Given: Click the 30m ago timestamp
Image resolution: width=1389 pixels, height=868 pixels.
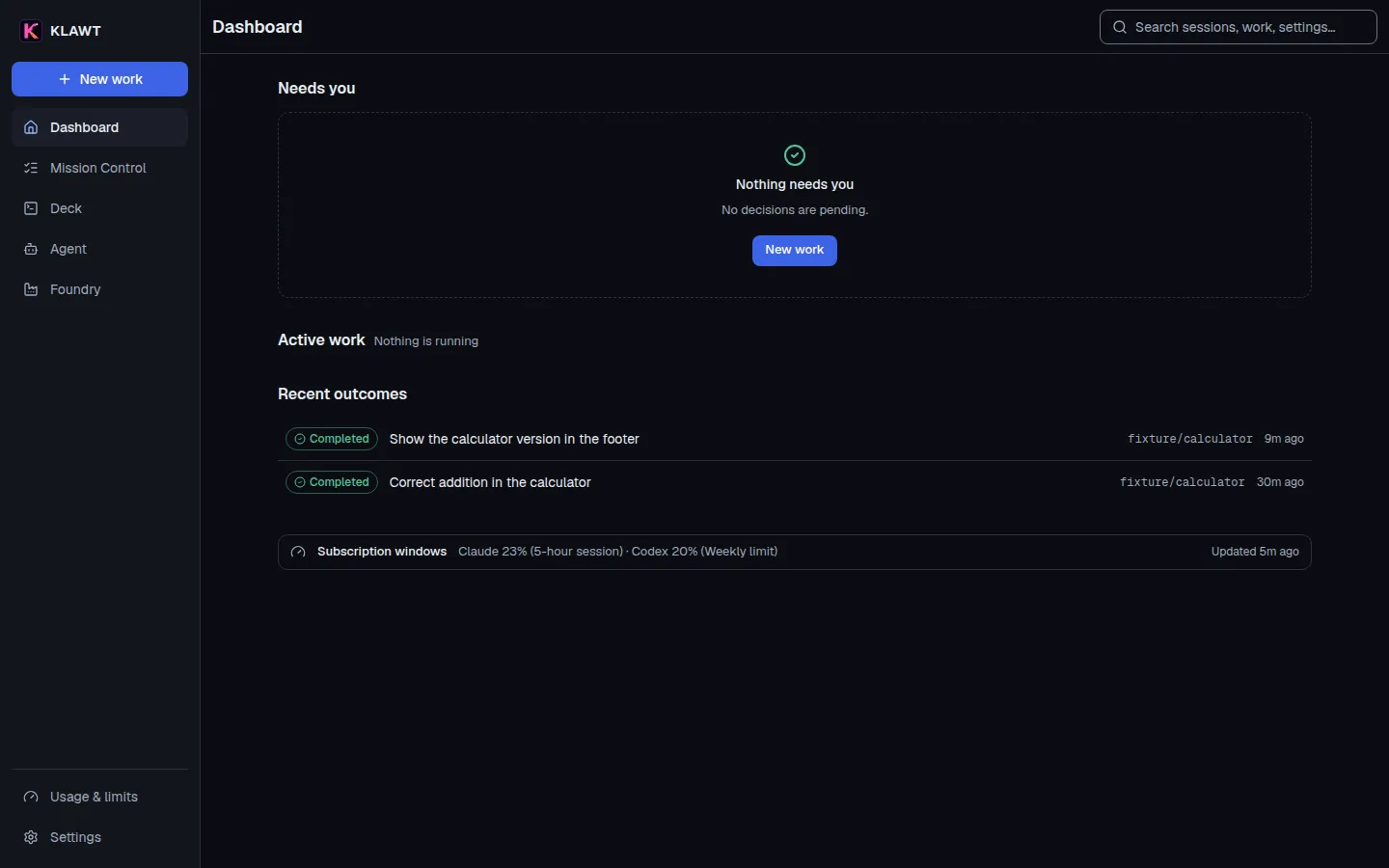Looking at the screenshot, I should pyautogui.click(x=1280, y=482).
